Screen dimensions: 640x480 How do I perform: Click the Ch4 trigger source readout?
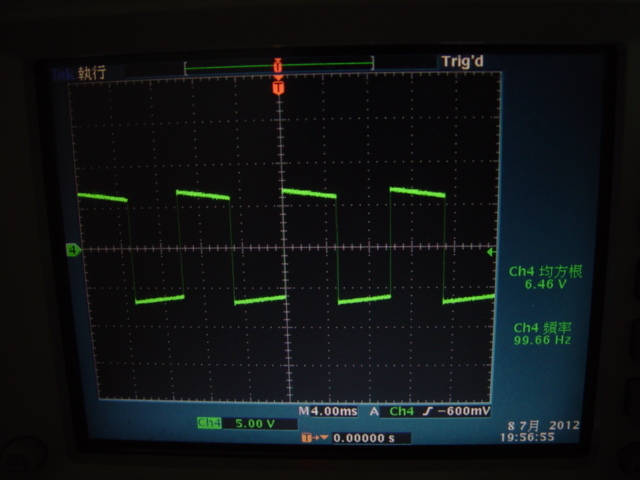coord(401,411)
